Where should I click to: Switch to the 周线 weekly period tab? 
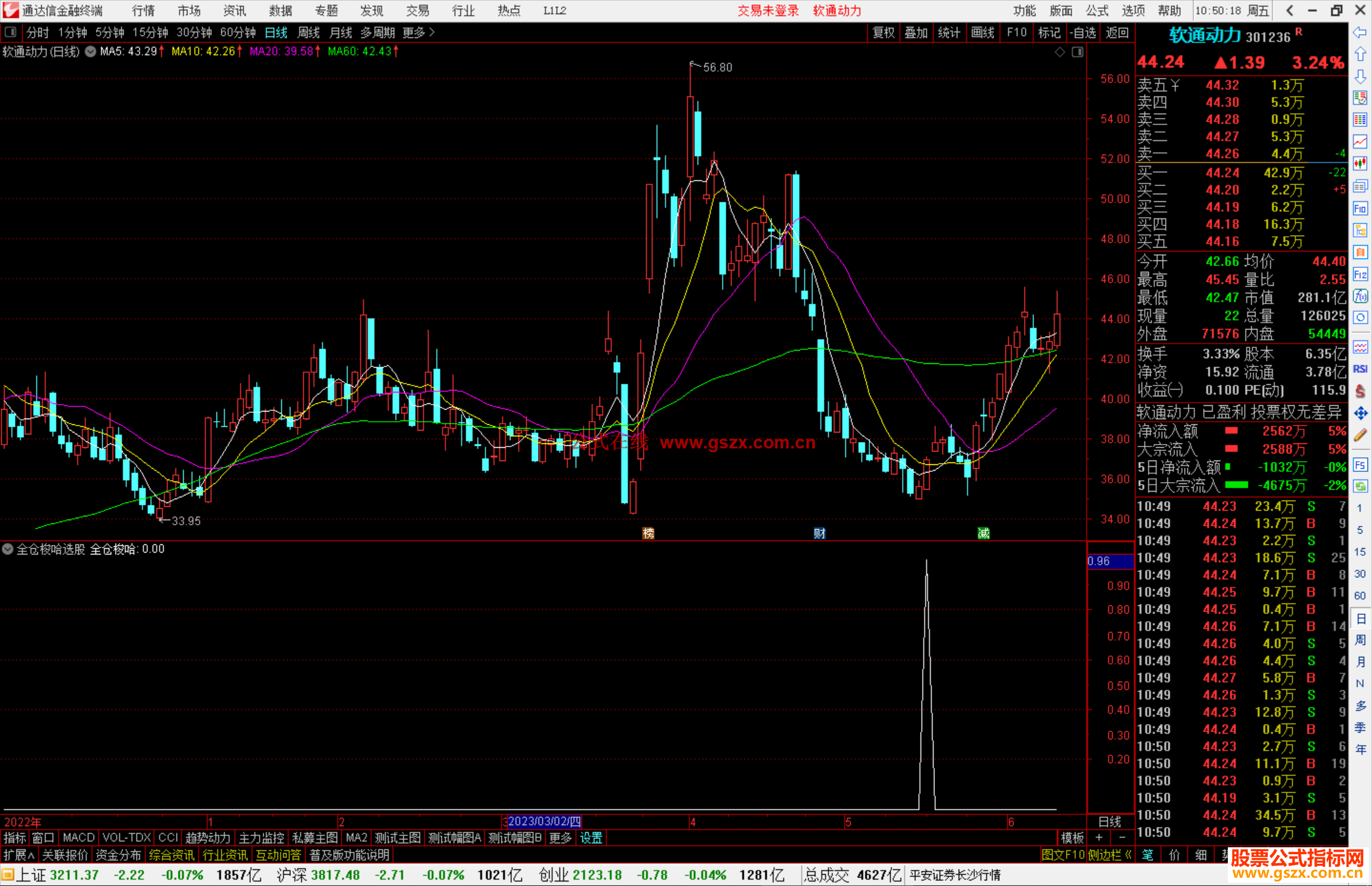(309, 32)
